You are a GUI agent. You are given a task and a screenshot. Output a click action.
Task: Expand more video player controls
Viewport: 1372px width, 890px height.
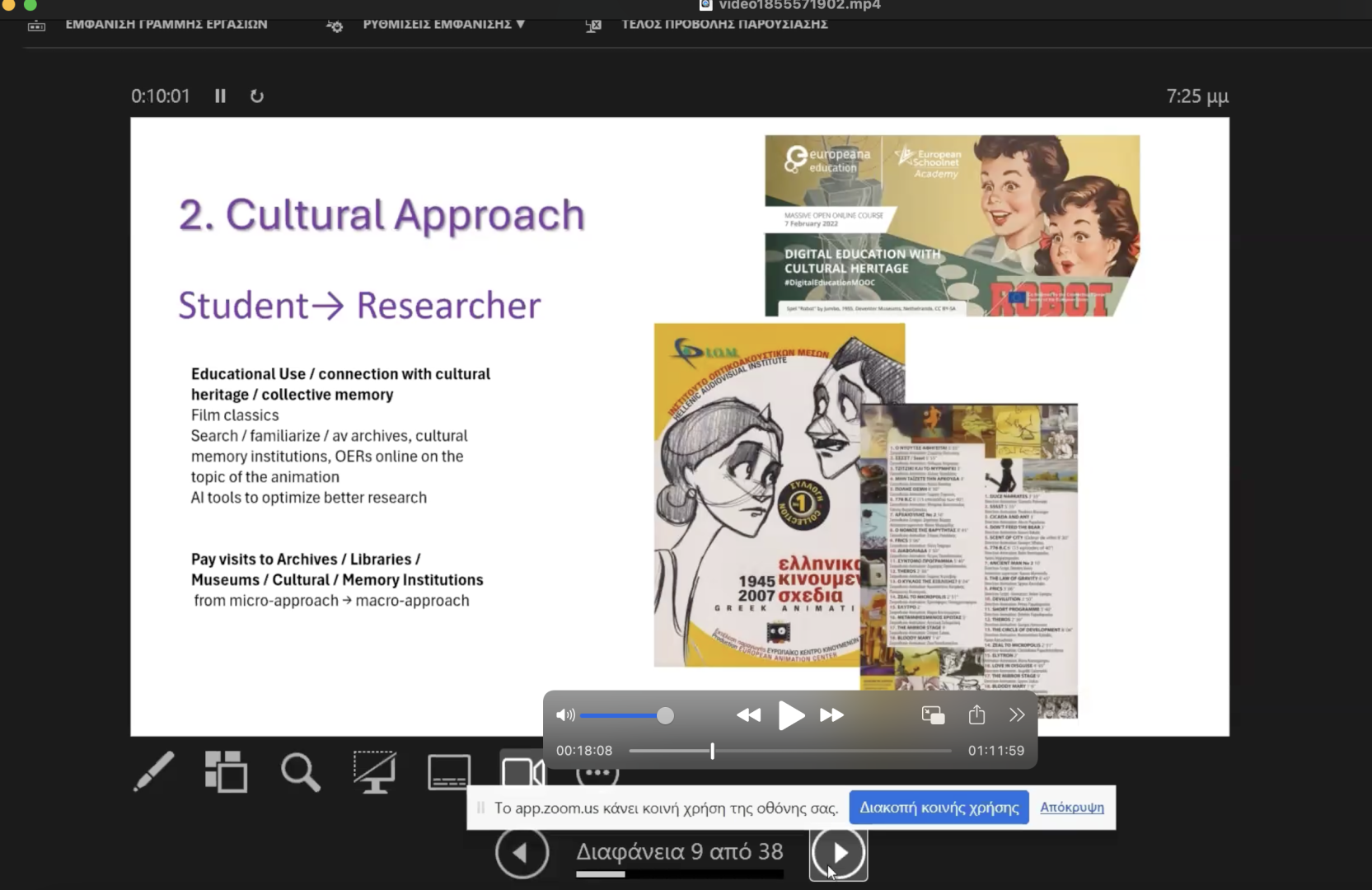[x=1017, y=715]
